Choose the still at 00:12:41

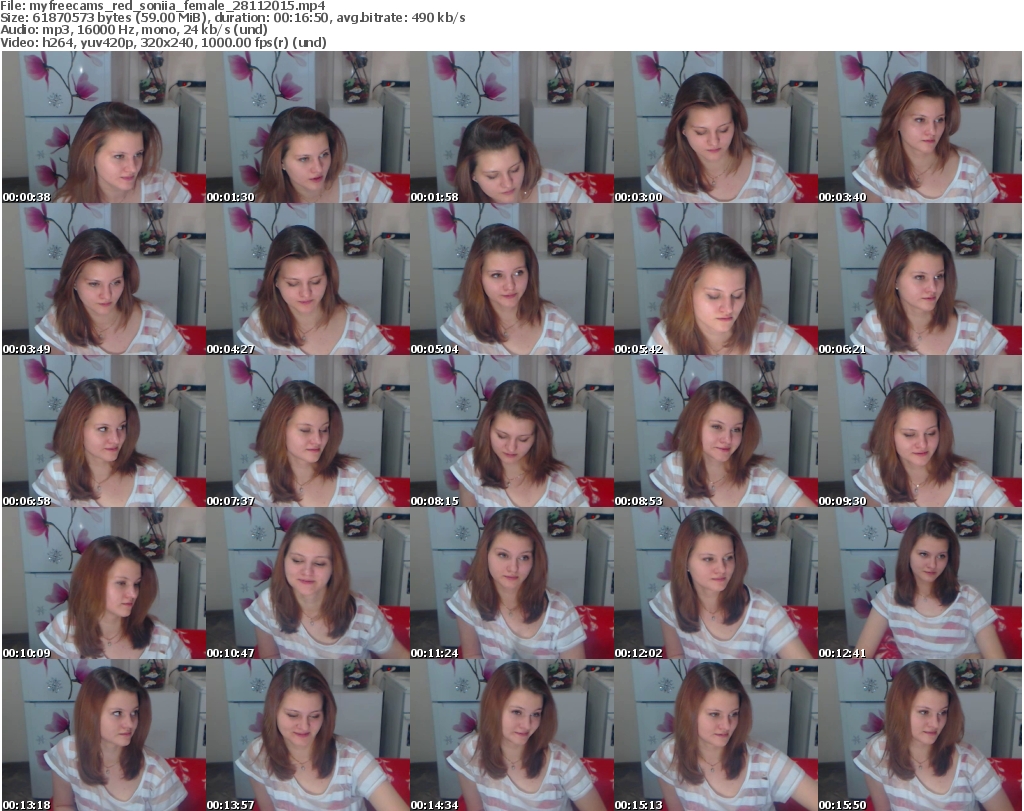click(920, 584)
